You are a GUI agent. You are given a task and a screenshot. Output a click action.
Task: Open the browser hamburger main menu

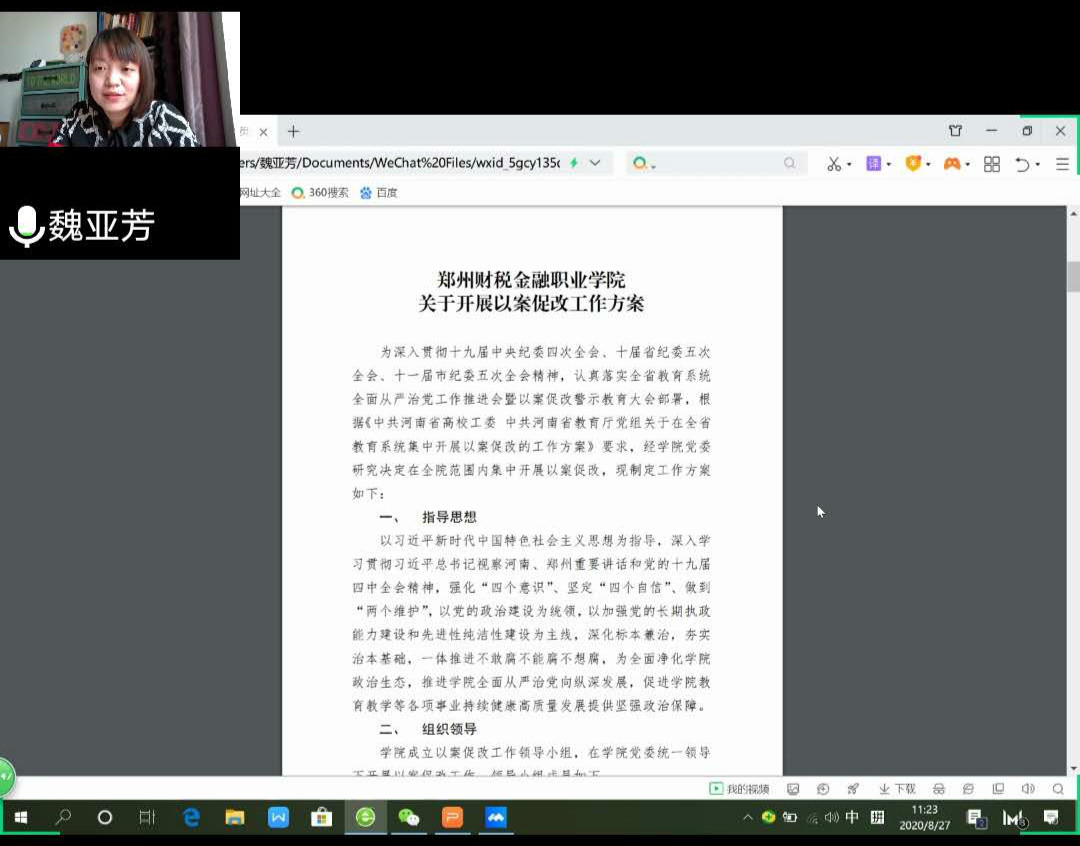1062,164
